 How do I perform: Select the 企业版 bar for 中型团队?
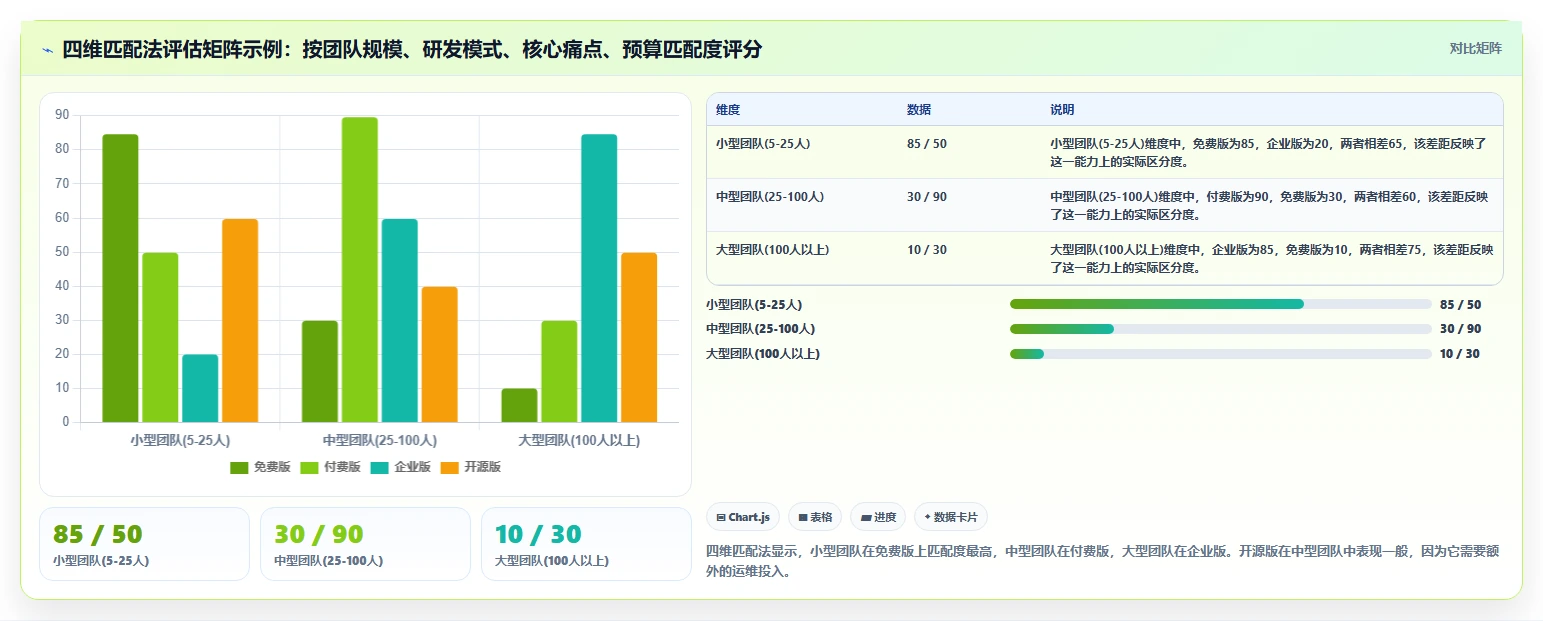click(x=400, y=320)
